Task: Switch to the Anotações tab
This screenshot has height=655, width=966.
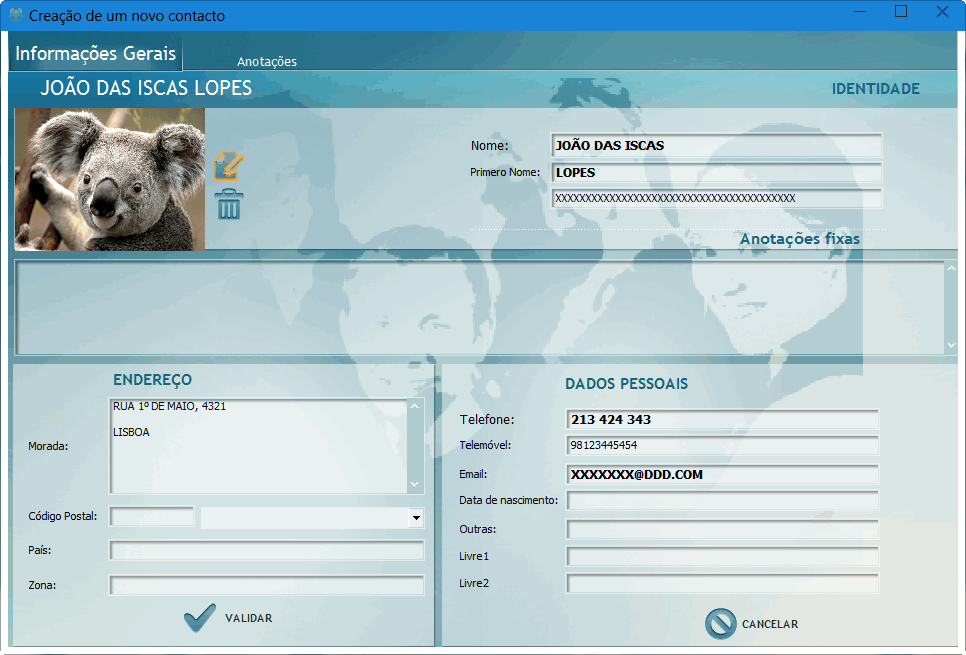Action: click(267, 61)
